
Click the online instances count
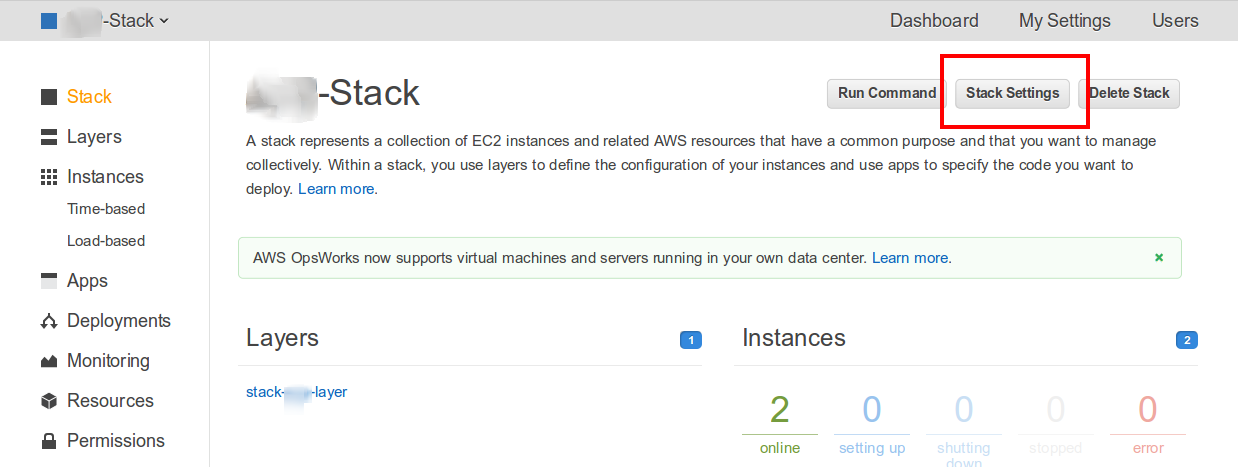point(779,410)
